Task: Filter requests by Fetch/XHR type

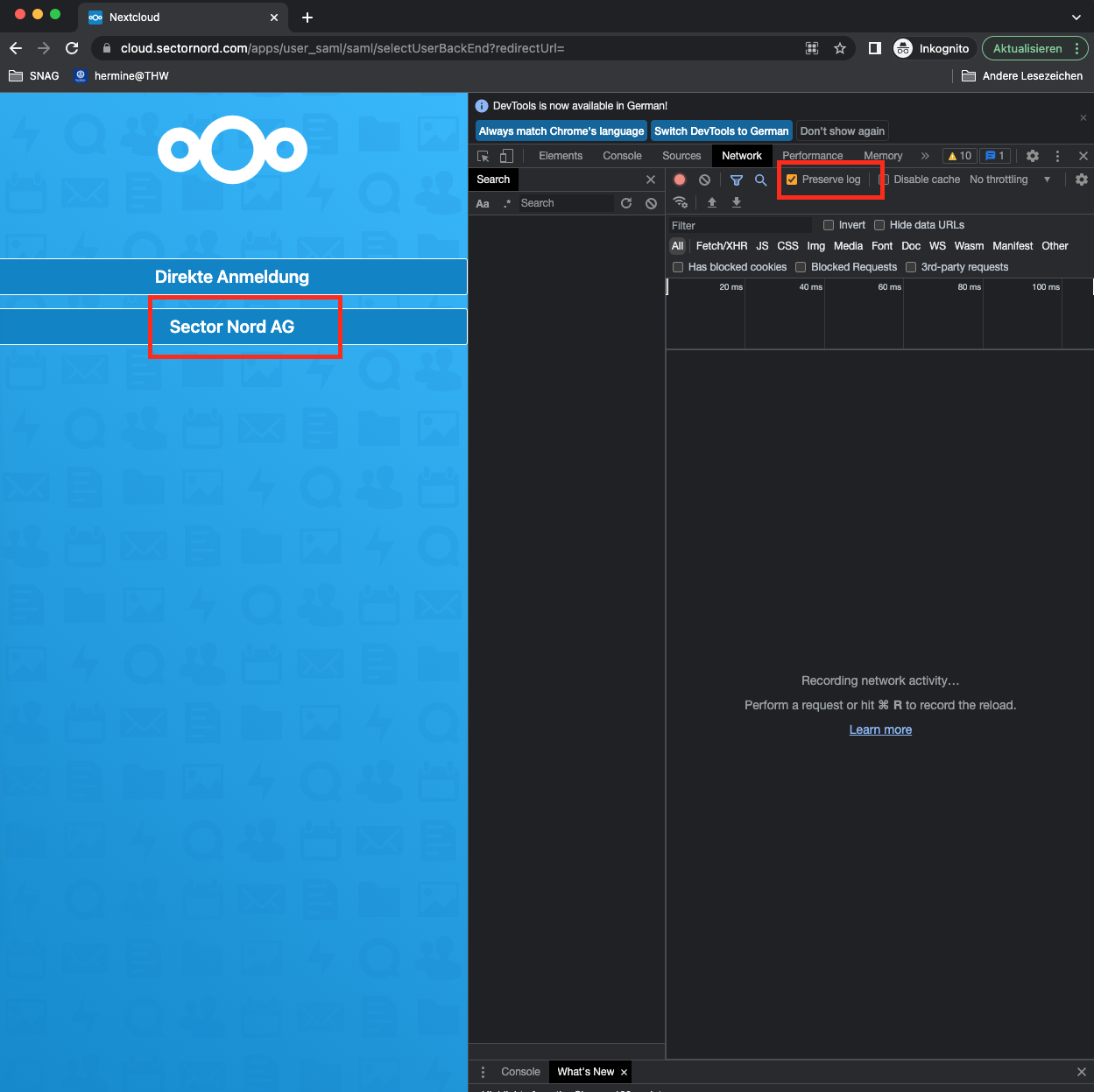Action: pos(722,246)
